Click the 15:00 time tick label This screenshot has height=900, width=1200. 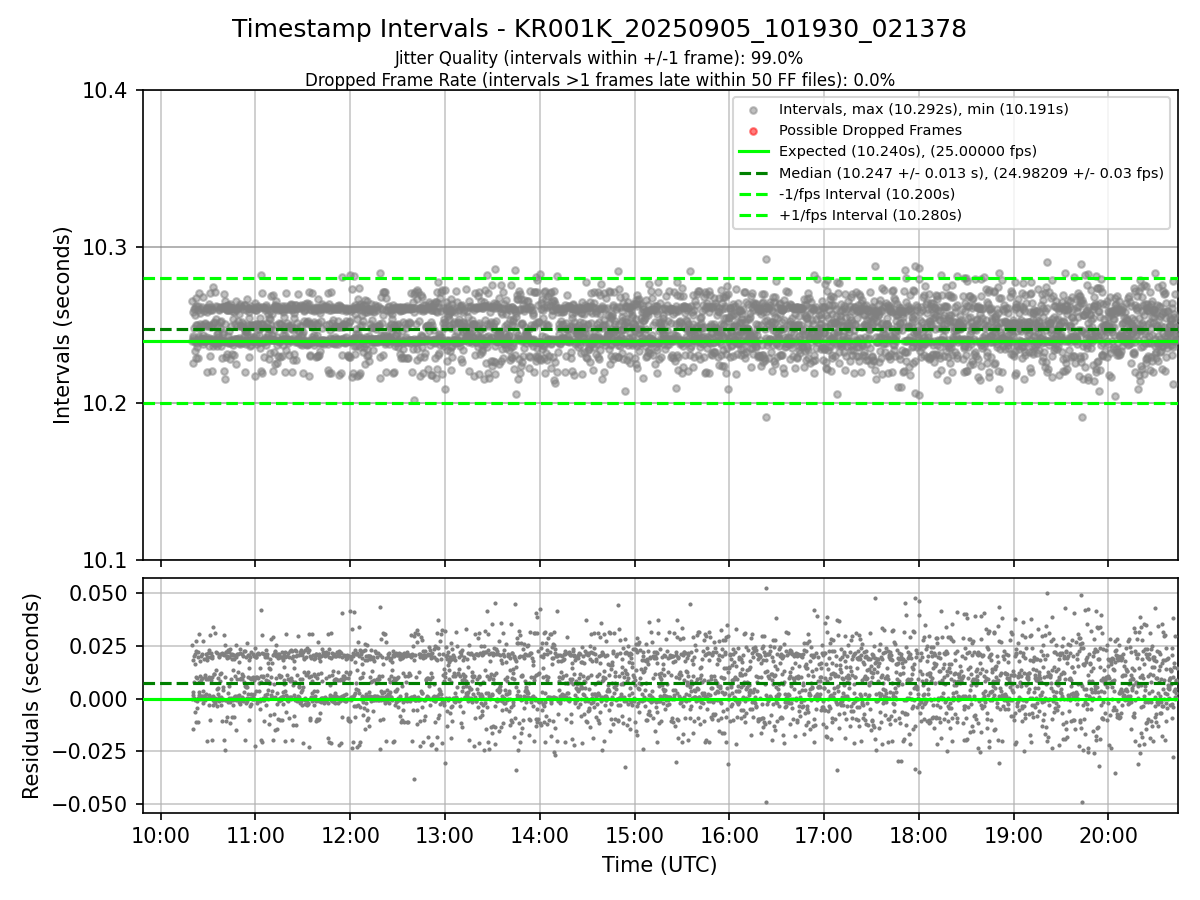pyautogui.click(x=635, y=836)
